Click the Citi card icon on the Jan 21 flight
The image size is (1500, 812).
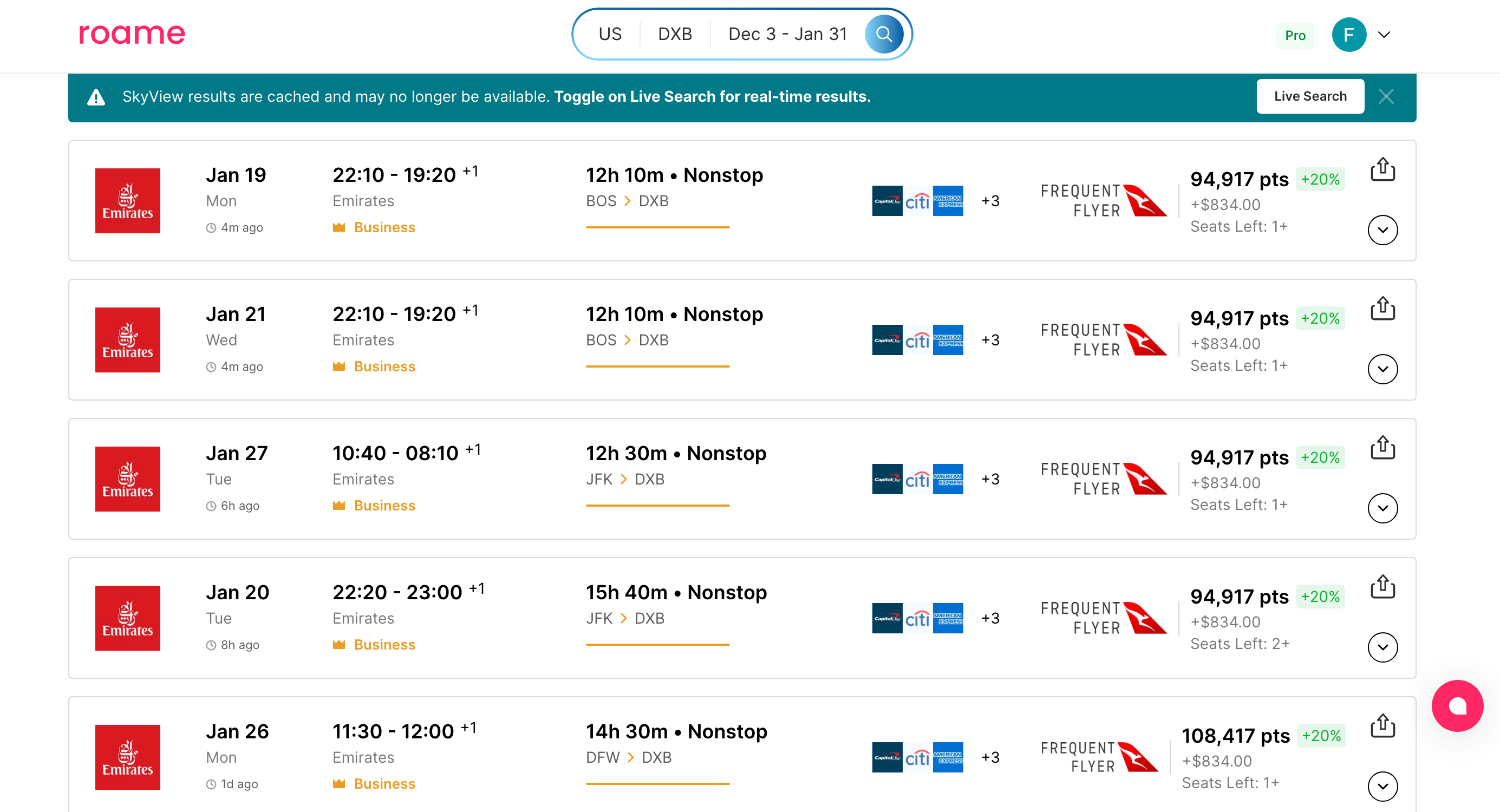pos(917,339)
